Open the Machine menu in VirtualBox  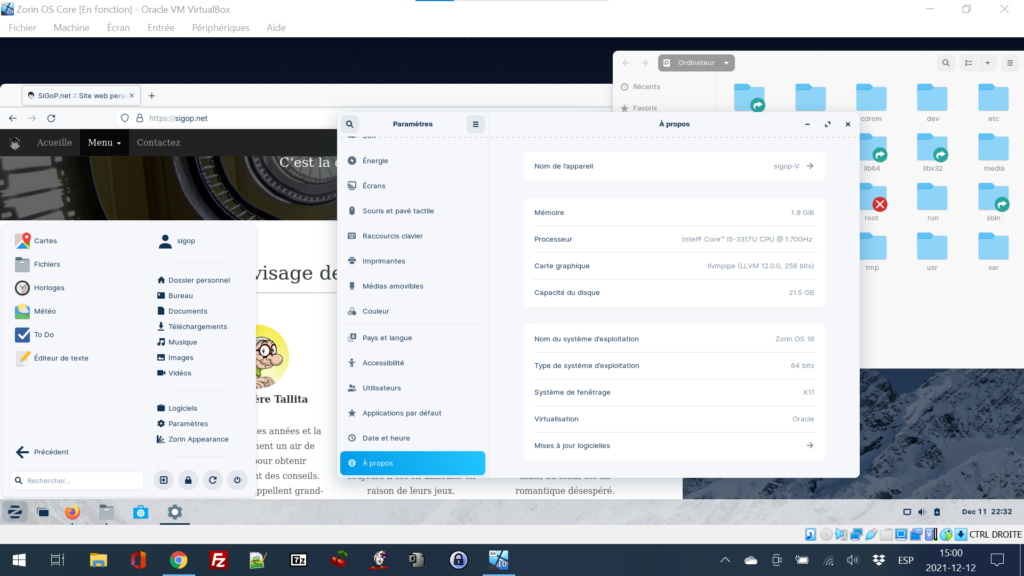71,28
